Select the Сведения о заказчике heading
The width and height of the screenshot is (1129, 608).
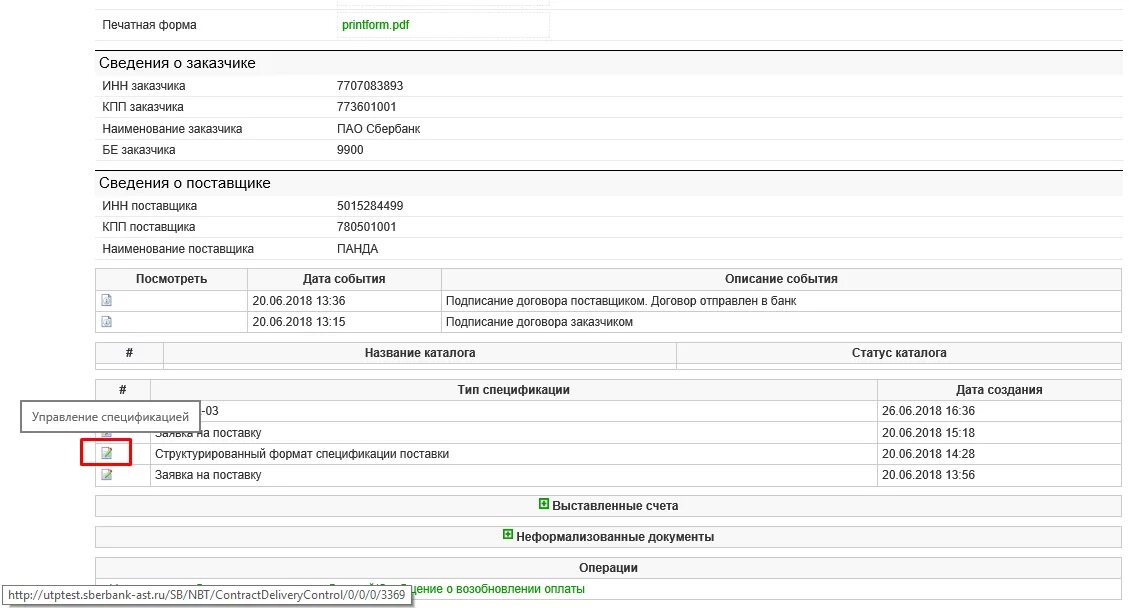tap(177, 63)
